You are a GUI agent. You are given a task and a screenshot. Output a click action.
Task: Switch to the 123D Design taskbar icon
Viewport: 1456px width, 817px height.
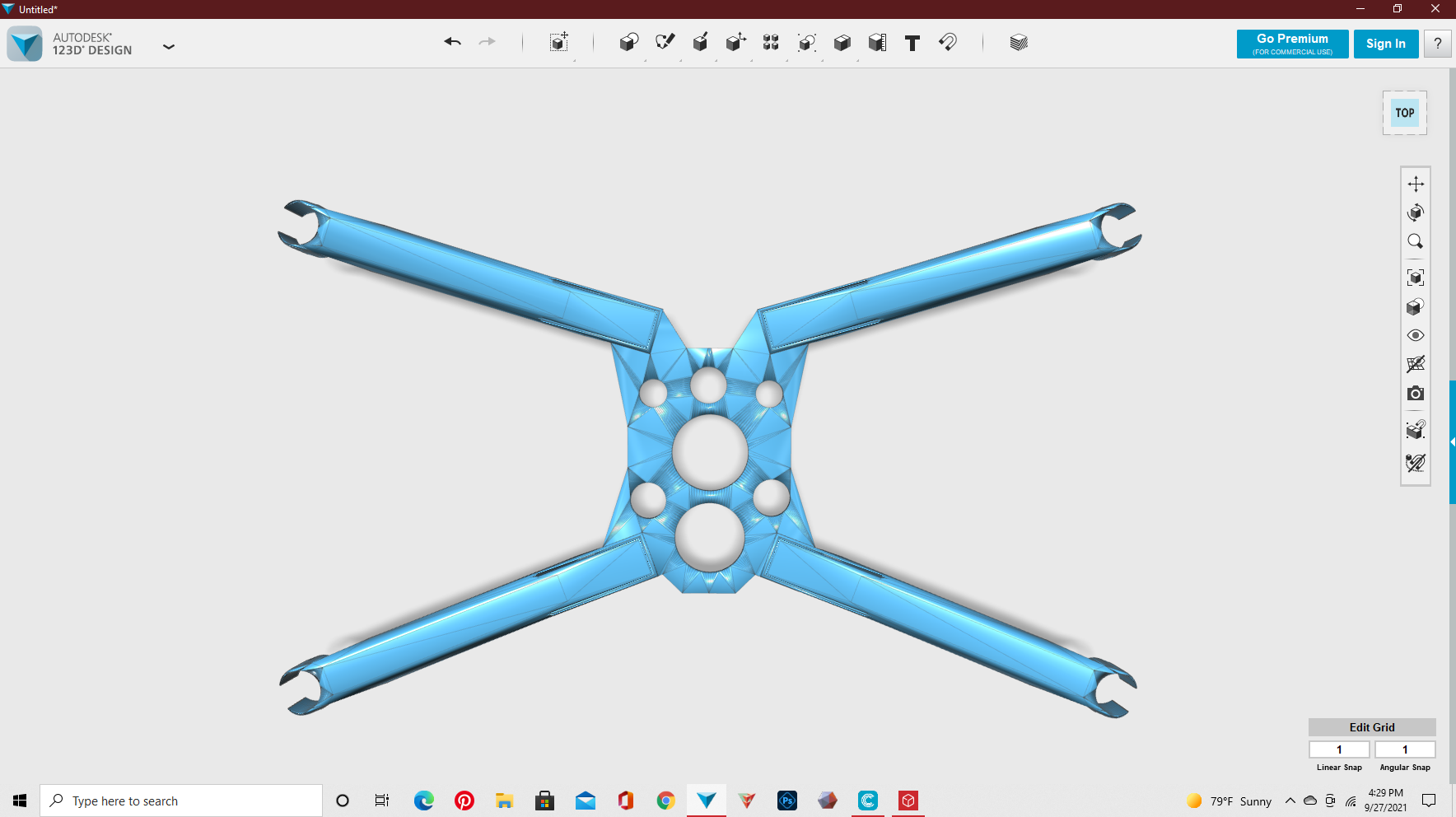(707, 801)
